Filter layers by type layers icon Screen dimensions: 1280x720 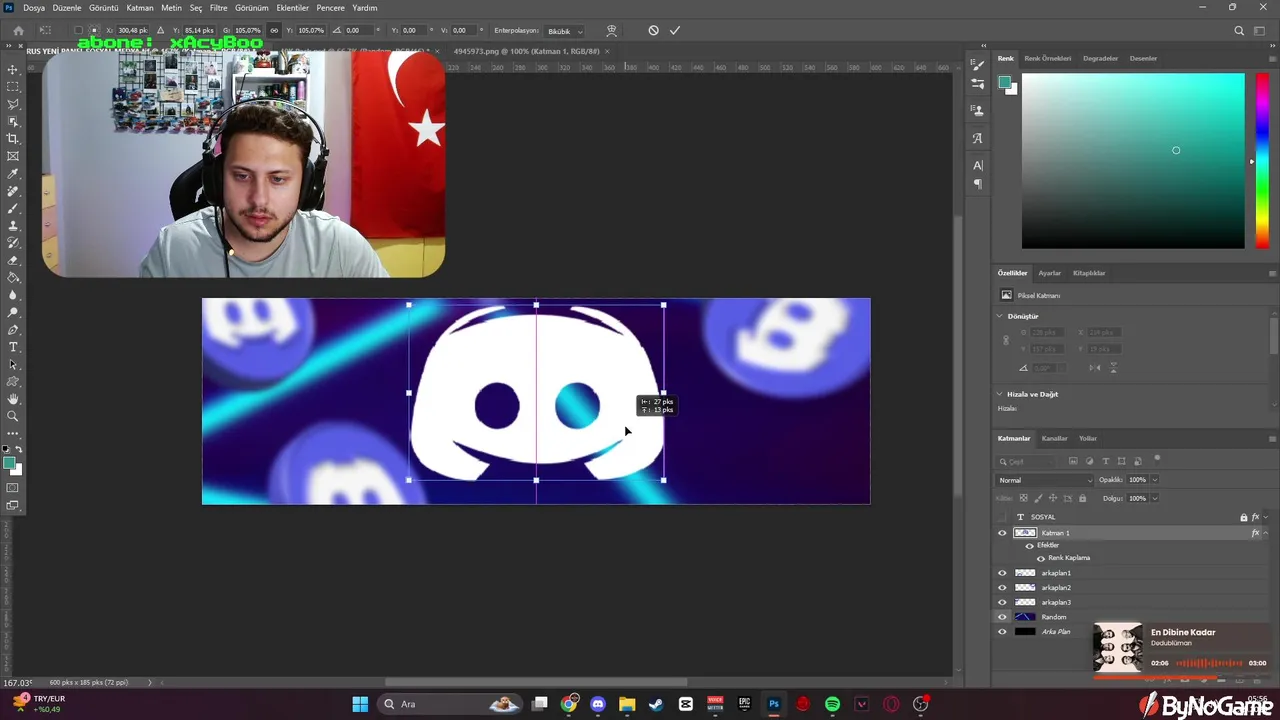coord(1105,461)
